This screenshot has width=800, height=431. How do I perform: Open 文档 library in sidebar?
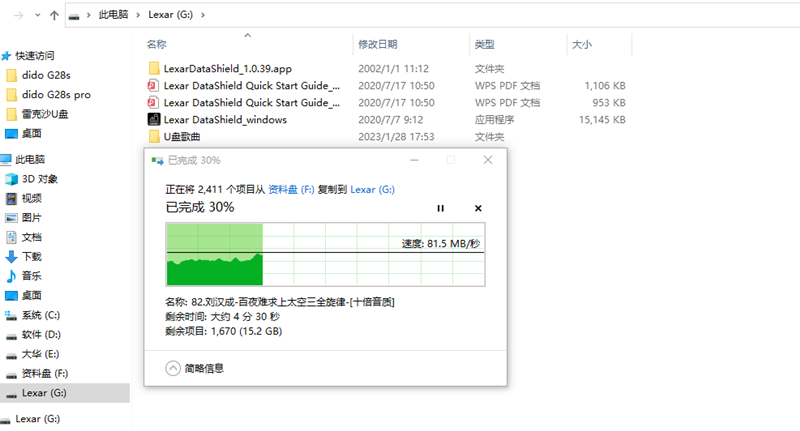click(31, 237)
